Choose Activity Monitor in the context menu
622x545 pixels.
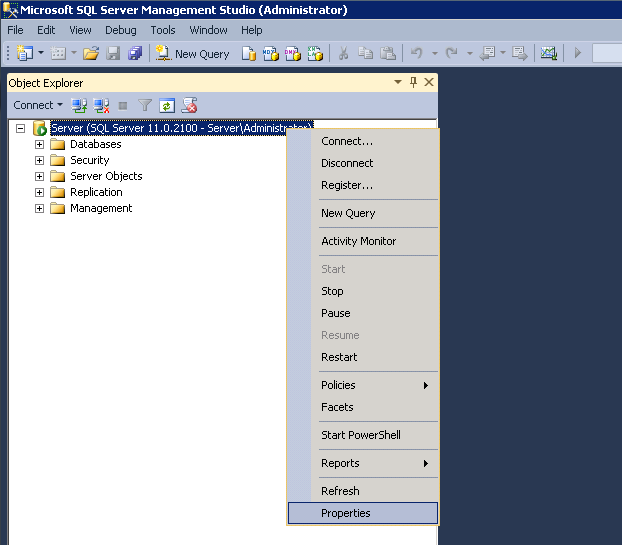(x=363, y=241)
